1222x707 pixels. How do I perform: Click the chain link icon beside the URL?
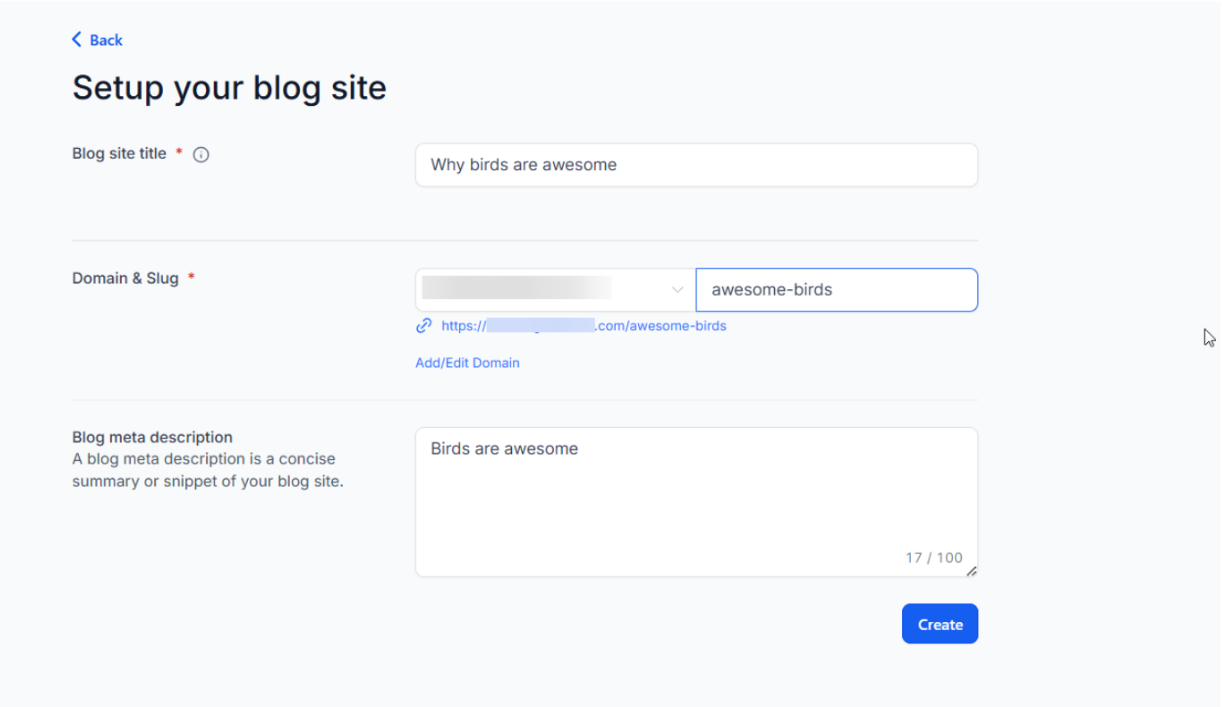pos(424,325)
